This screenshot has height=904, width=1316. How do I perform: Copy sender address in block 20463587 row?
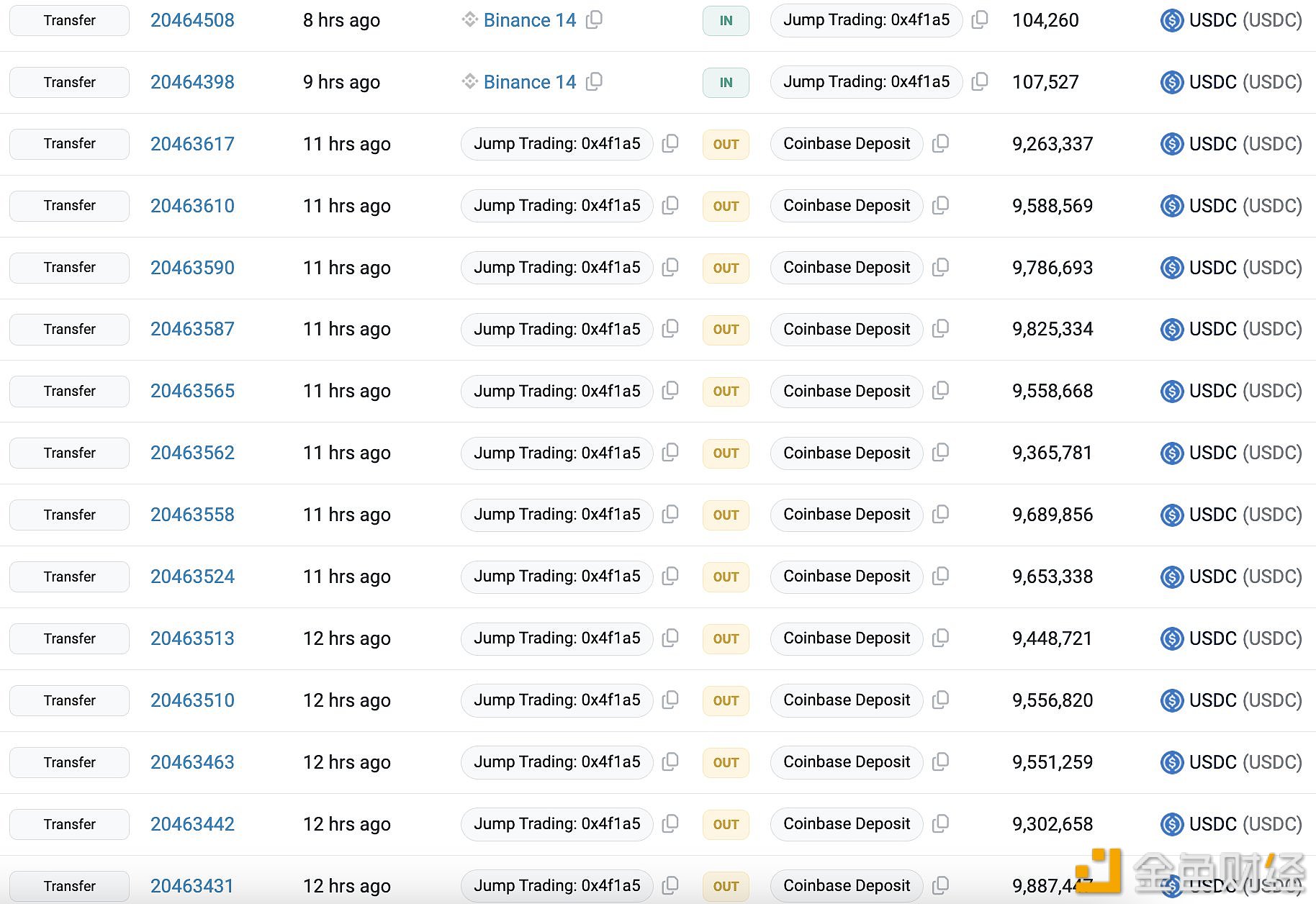click(x=670, y=329)
